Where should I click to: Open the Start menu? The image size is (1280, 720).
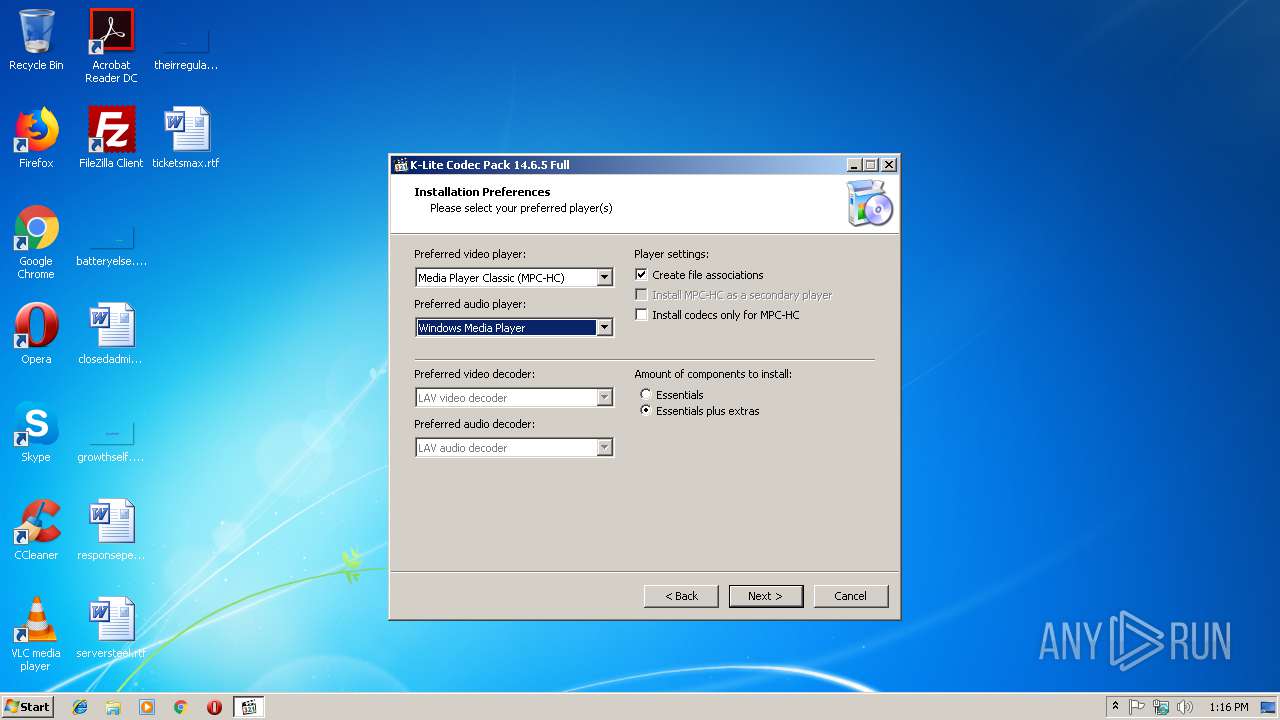(x=27, y=707)
